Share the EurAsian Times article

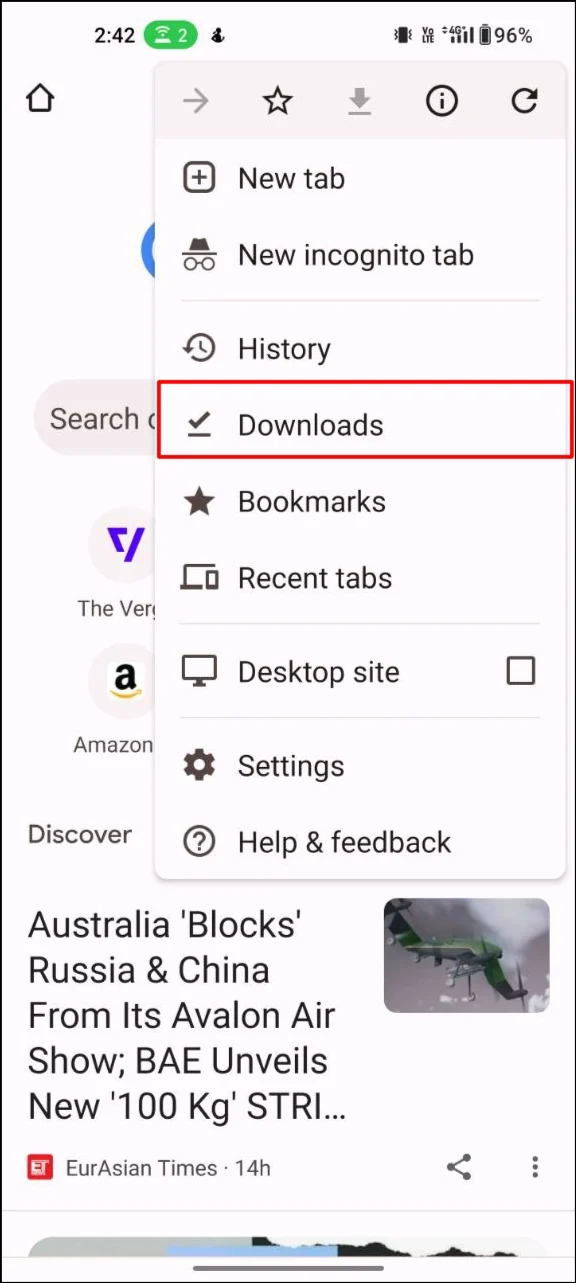click(x=459, y=1166)
